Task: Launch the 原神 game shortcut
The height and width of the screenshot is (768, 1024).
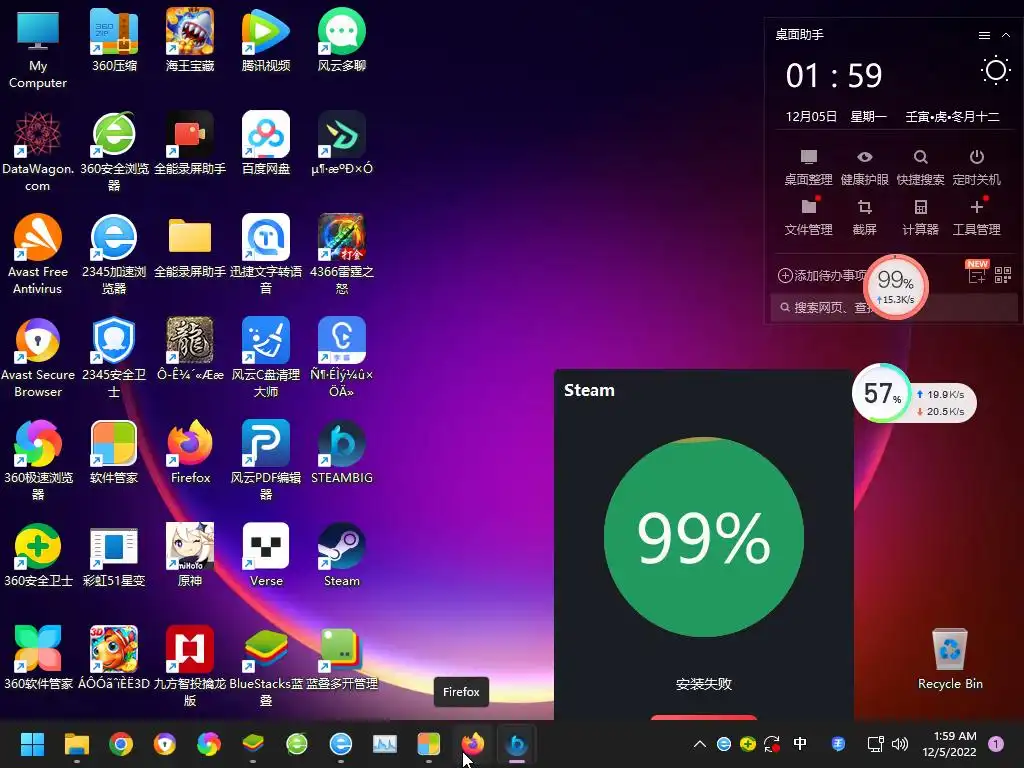Action: [190, 556]
